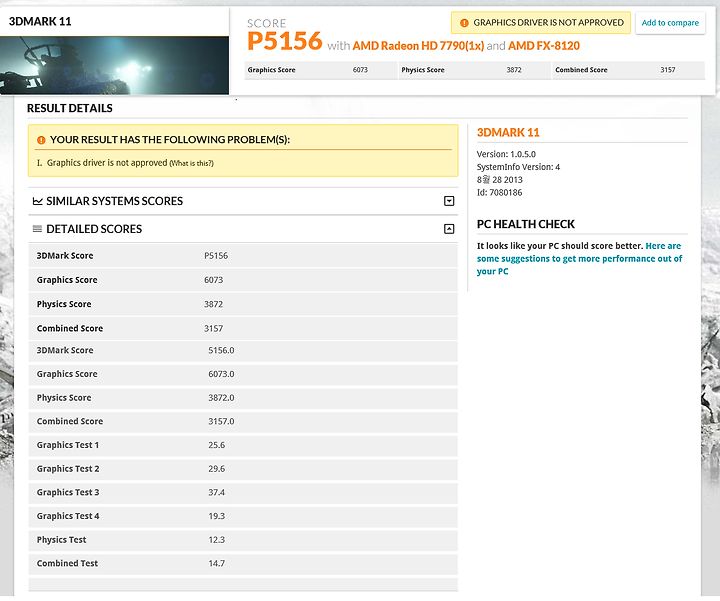The height and width of the screenshot is (601, 720).
Task: Click the warning icon beside YOUR RESULT HAS PROBLEMS
Action: [41, 140]
